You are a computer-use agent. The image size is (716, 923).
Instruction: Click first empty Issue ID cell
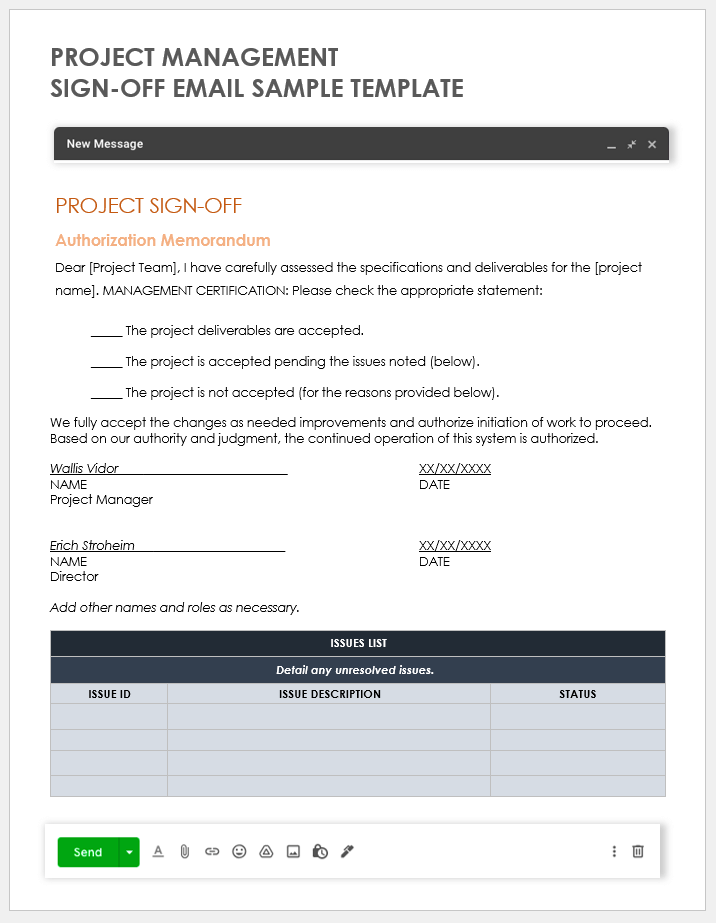[109, 716]
